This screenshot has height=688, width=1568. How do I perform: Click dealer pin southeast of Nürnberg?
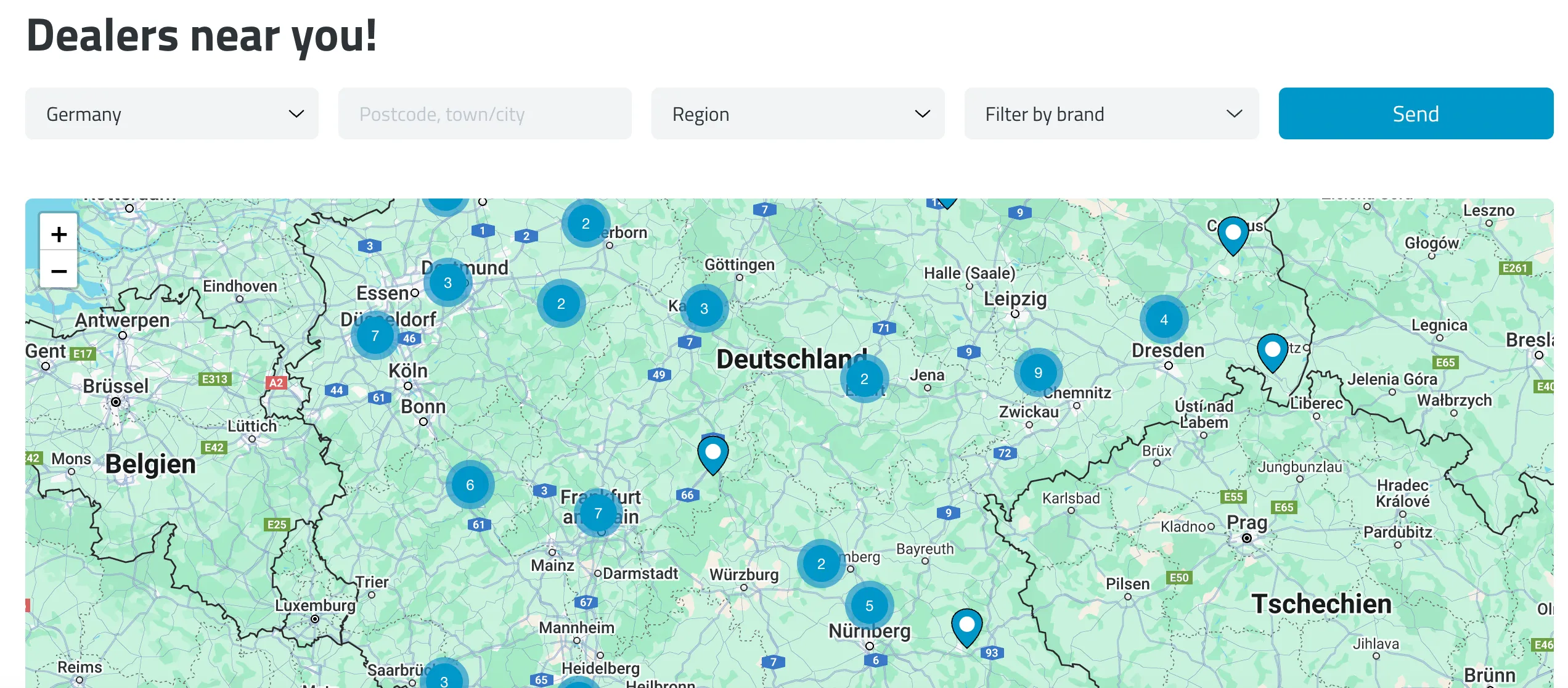[x=966, y=626]
